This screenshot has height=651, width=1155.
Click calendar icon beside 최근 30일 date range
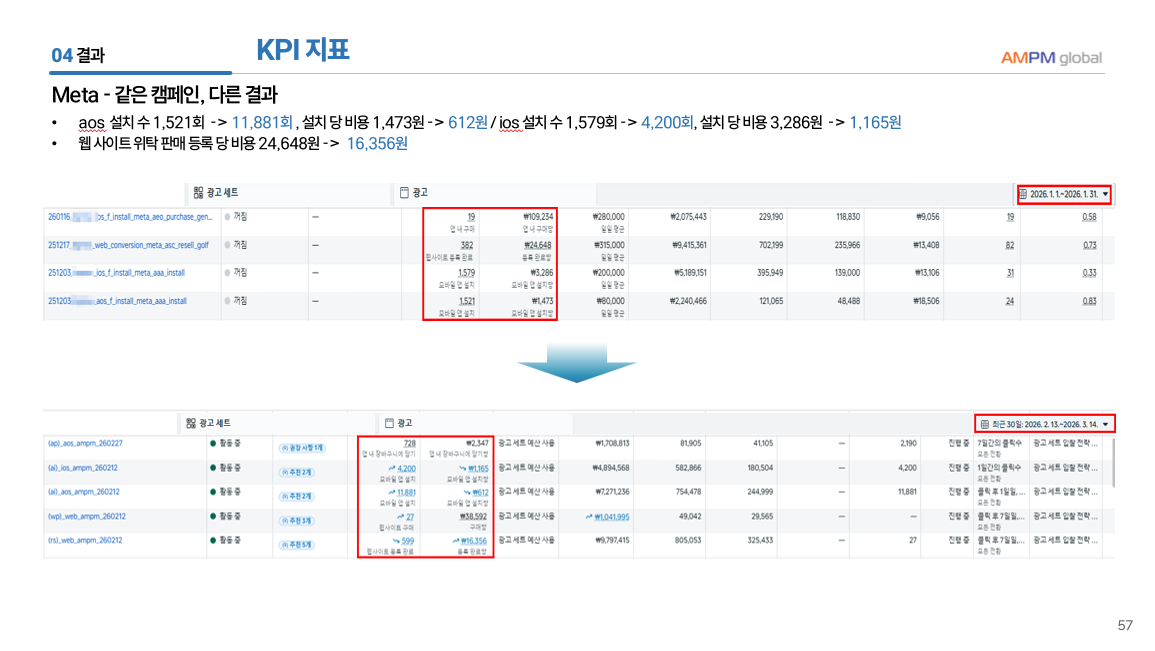tap(985, 424)
